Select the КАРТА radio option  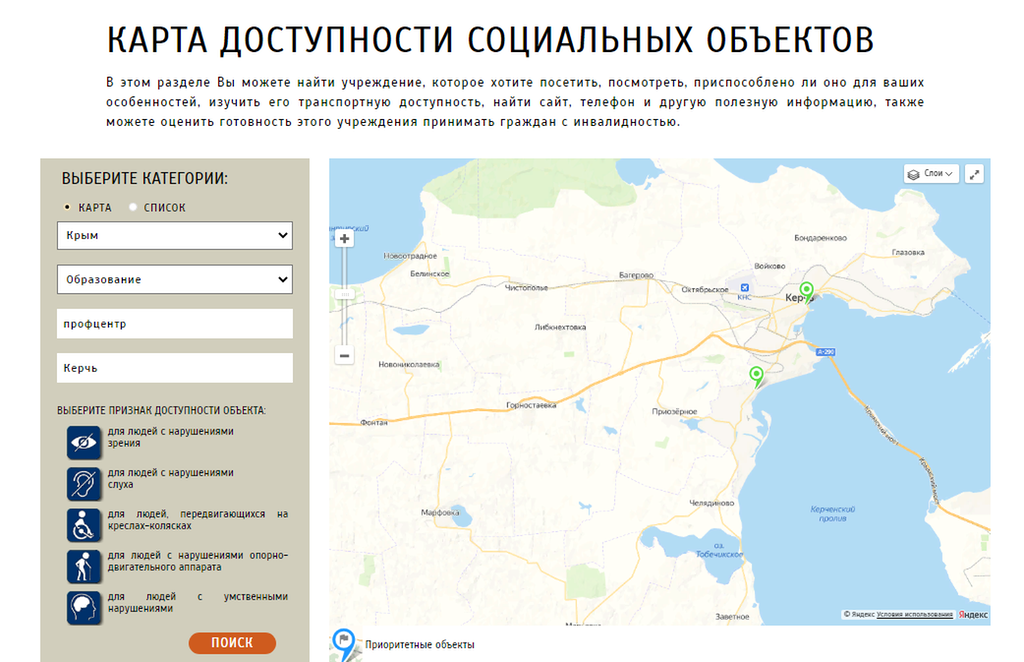68,208
